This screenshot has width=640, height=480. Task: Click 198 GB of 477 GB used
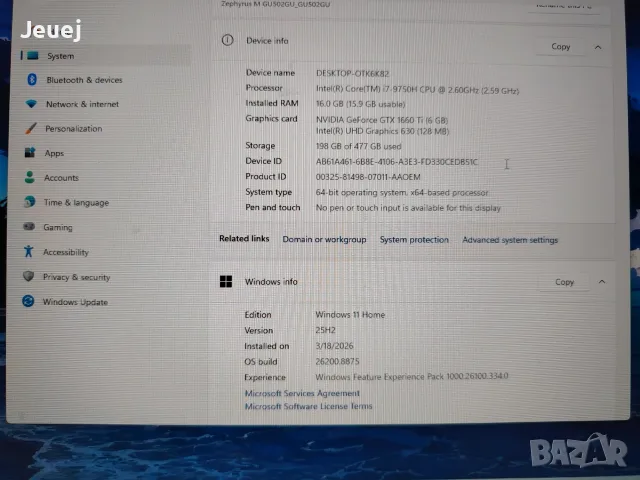(x=358, y=146)
